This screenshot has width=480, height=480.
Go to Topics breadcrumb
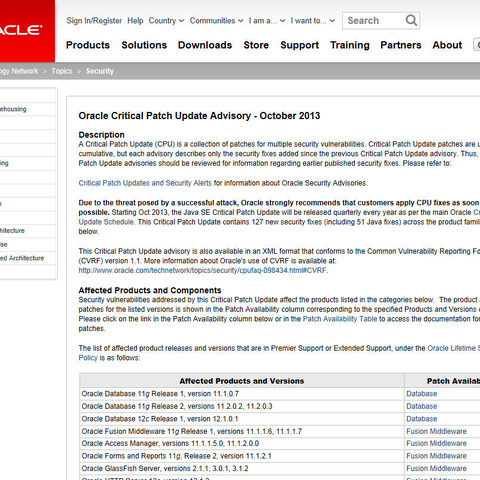tap(62, 71)
